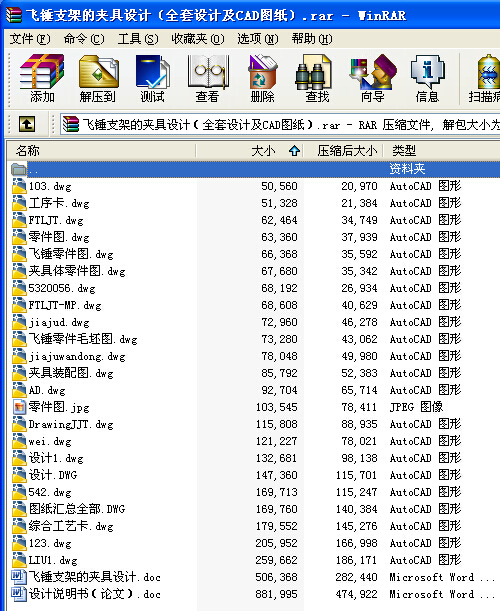
Task: Select file 飞锤零件图.dwg
Action: click(x=71, y=254)
